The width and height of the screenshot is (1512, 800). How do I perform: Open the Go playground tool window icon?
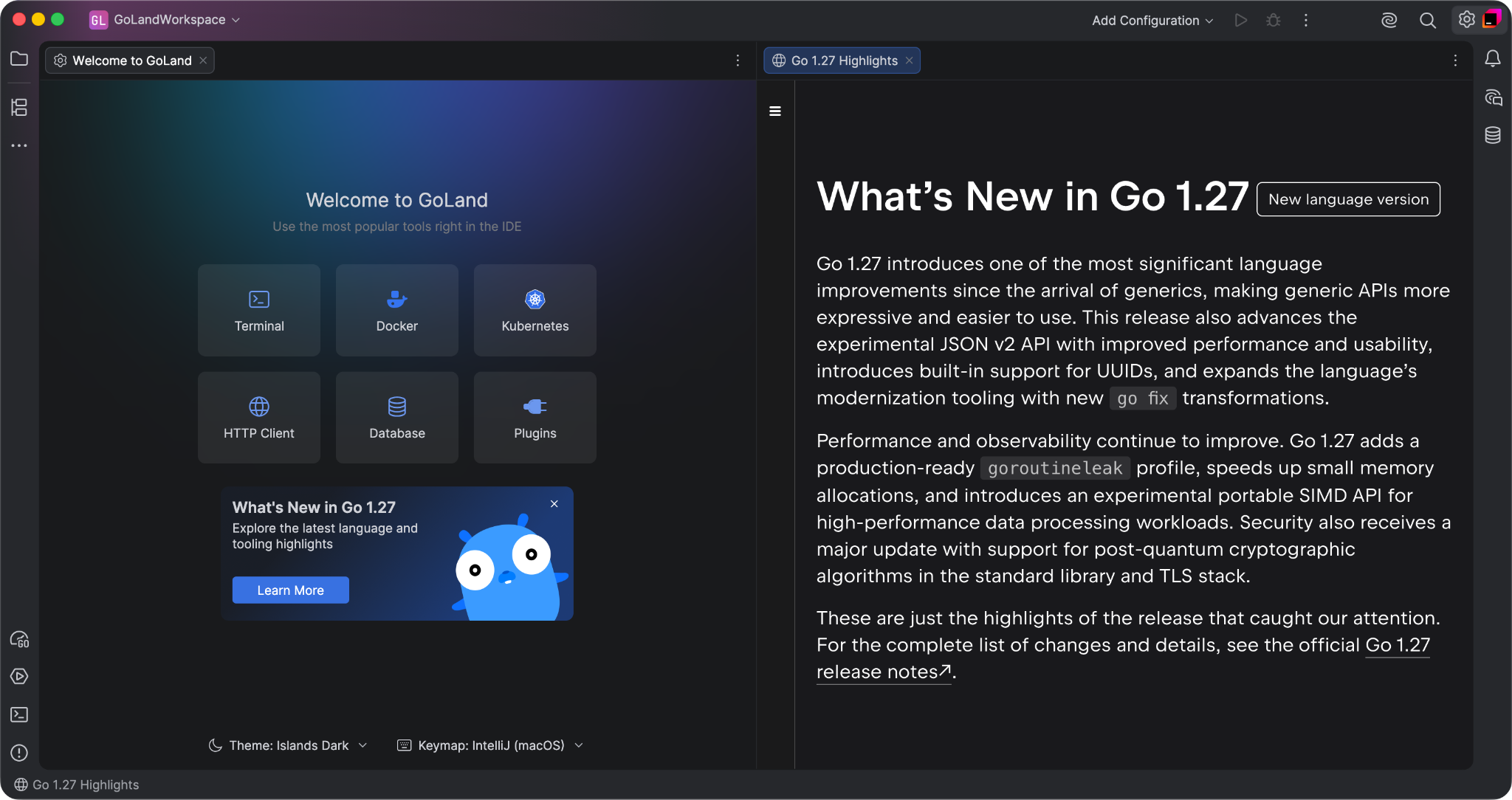19,639
